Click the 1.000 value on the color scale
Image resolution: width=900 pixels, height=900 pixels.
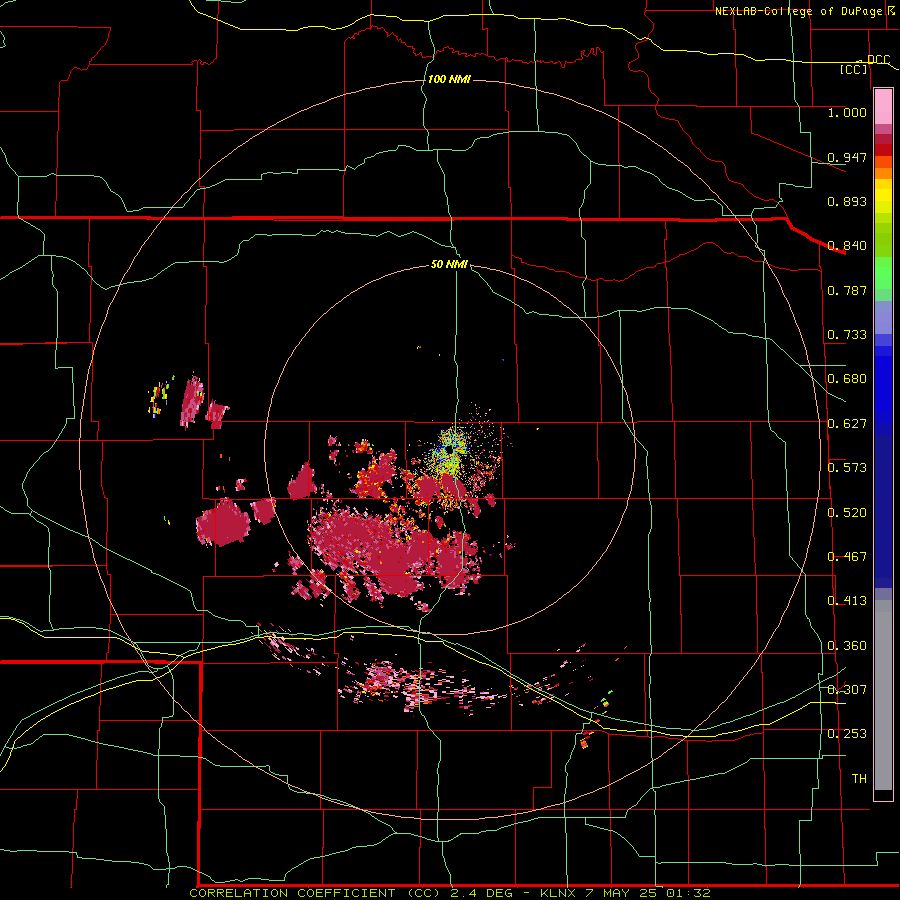click(847, 112)
